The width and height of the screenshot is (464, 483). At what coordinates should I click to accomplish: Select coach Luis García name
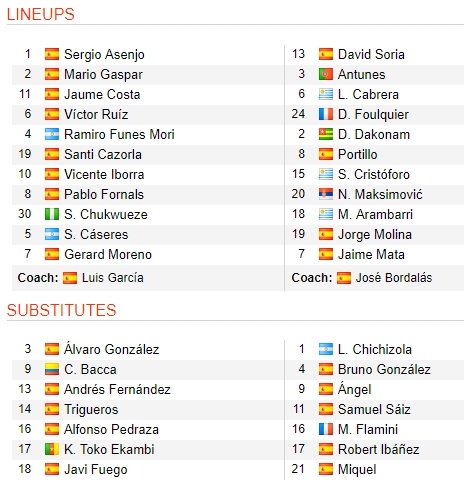pyautogui.click(x=113, y=278)
